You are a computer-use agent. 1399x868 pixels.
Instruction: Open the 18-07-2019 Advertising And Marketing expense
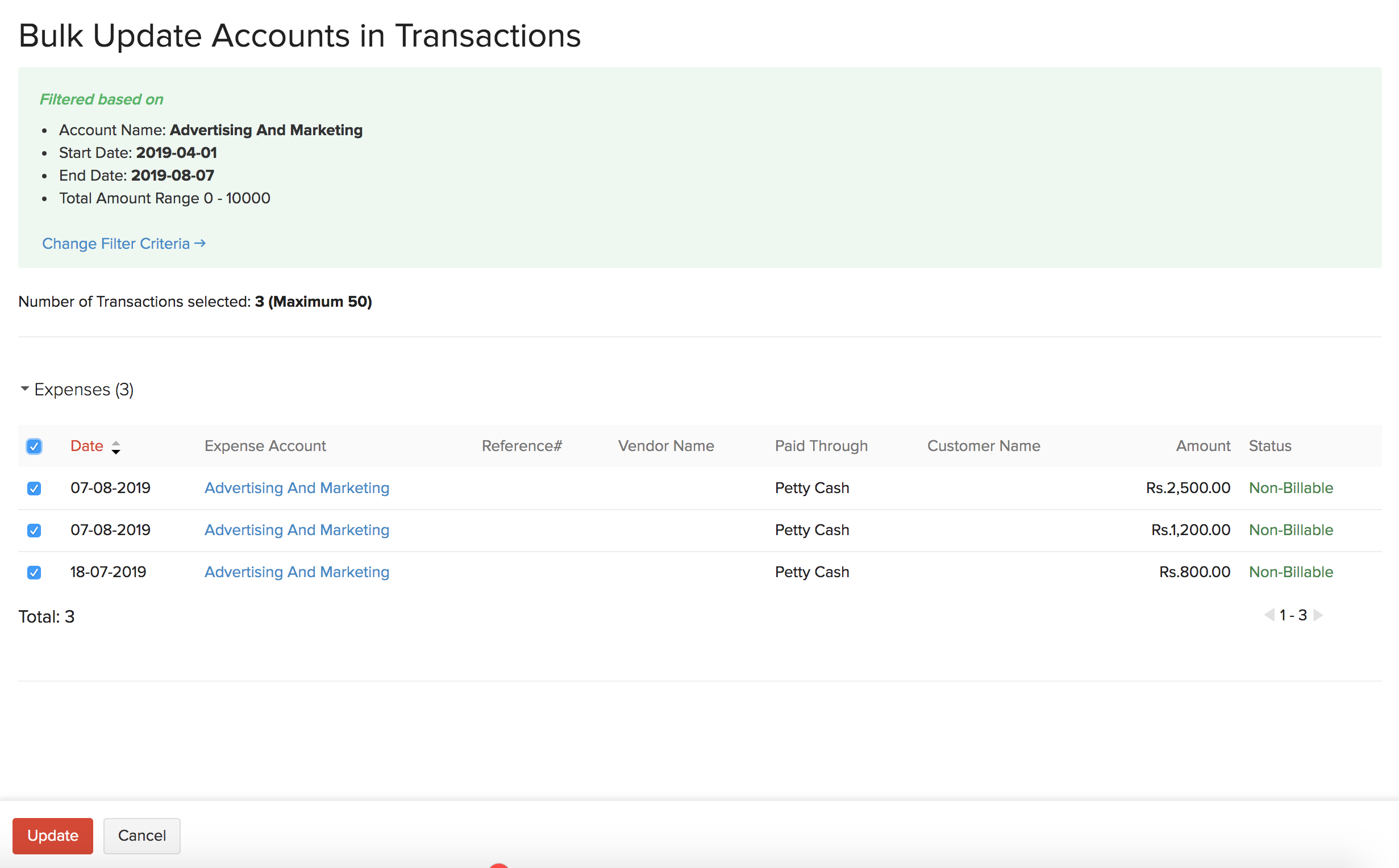(x=296, y=572)
